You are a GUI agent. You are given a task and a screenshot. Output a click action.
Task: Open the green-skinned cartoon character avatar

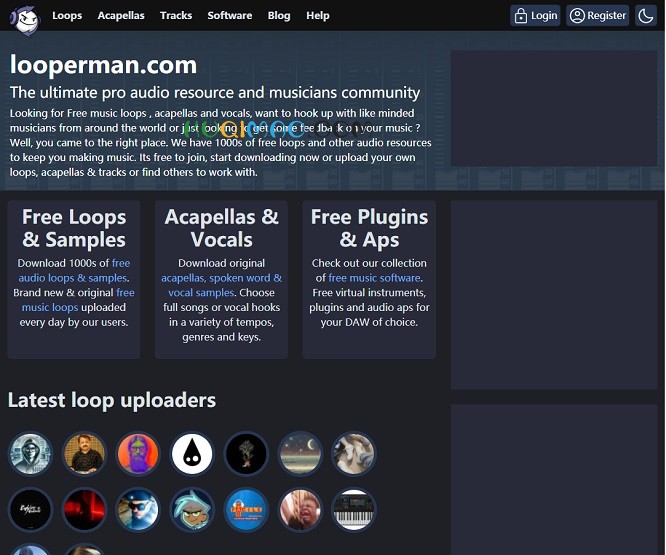click(192, 509)
